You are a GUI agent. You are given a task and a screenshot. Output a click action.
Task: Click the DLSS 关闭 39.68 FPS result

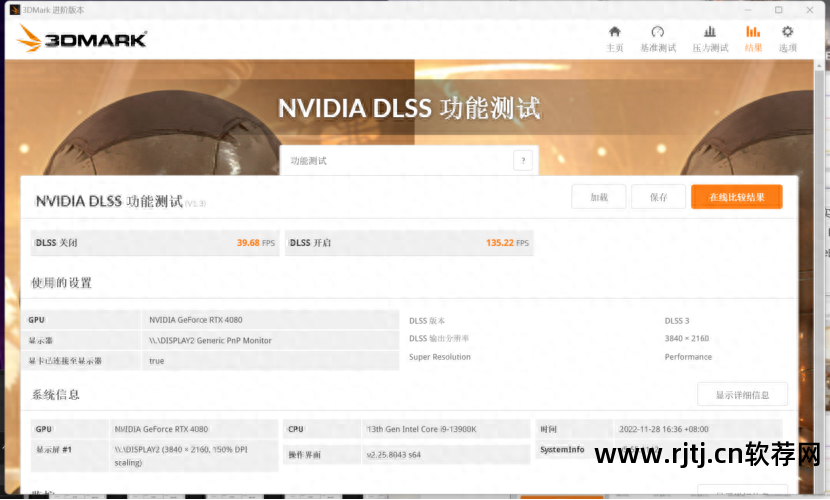tap(155, 243)
